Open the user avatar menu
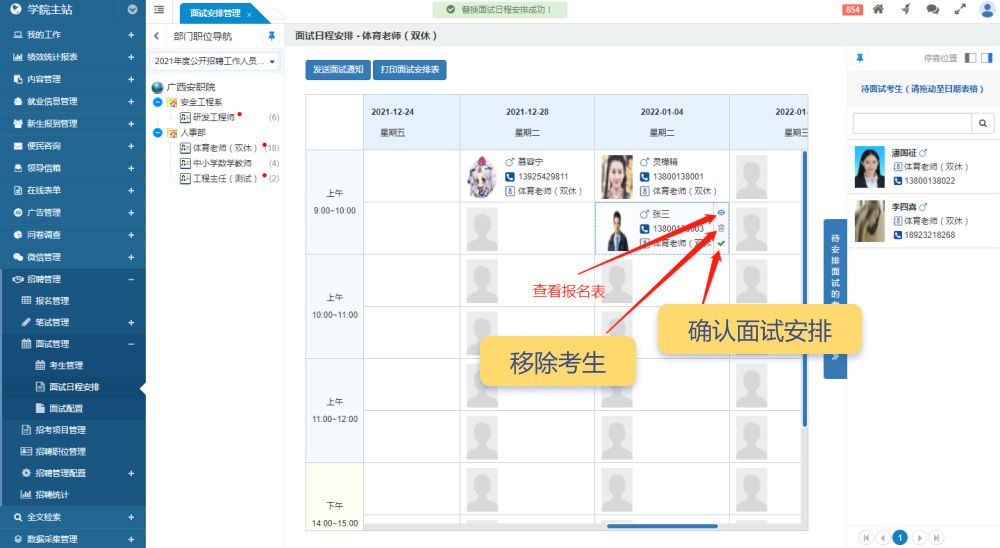1000x548 pixels. [x=986, y=10]
